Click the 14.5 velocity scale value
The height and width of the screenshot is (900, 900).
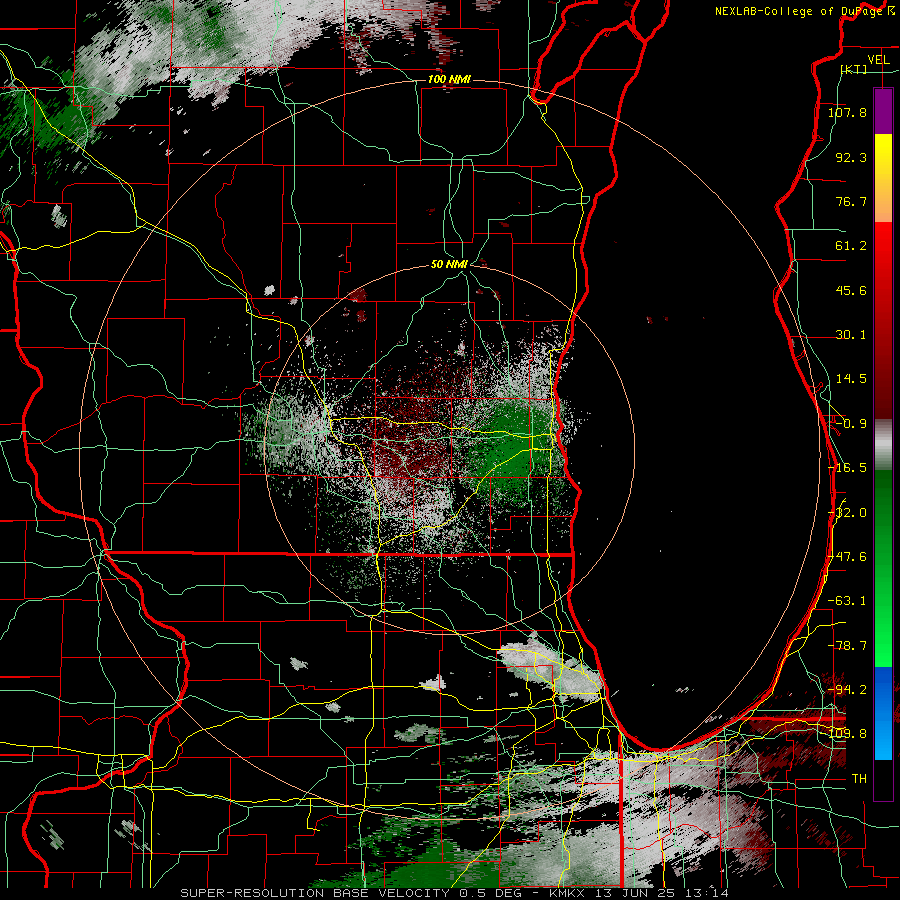pyautogui.click(x=851, y=379)
